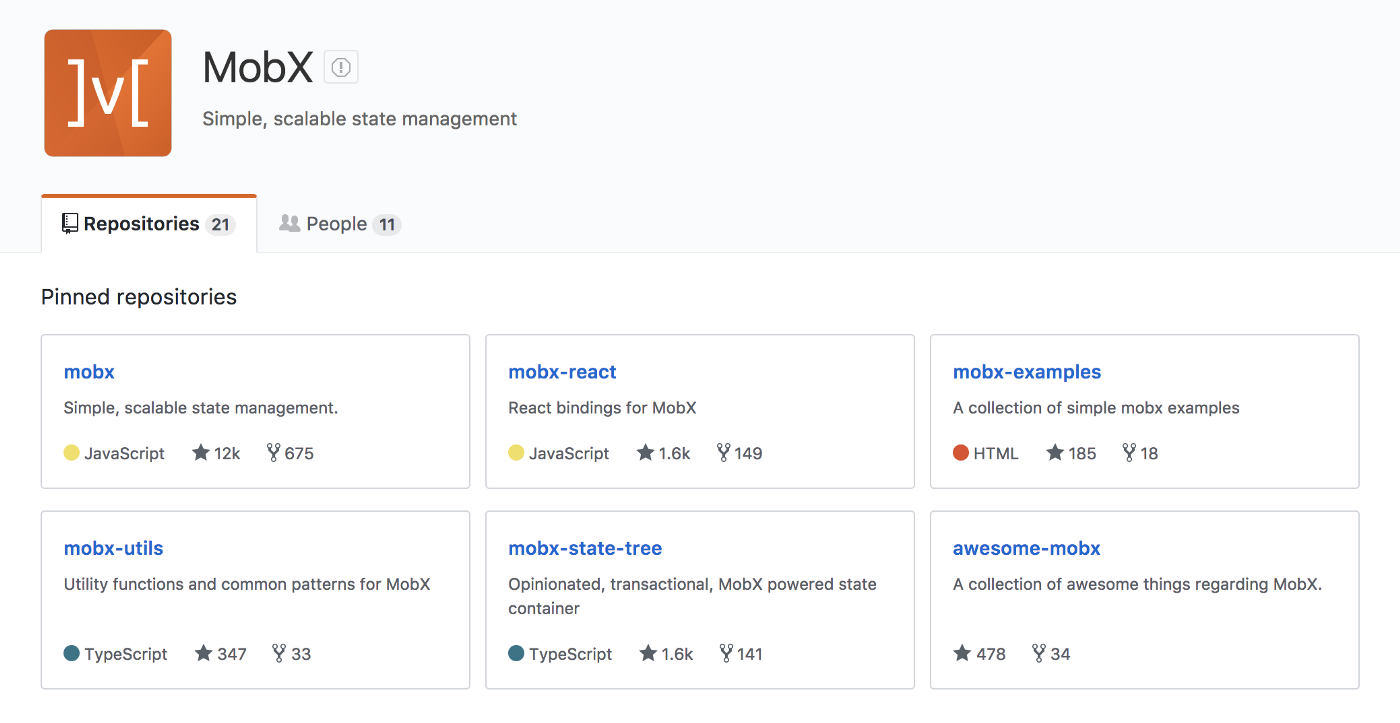Open the info icon next to MobX name
The image size is (1400, 723).
tap(340, 66)
